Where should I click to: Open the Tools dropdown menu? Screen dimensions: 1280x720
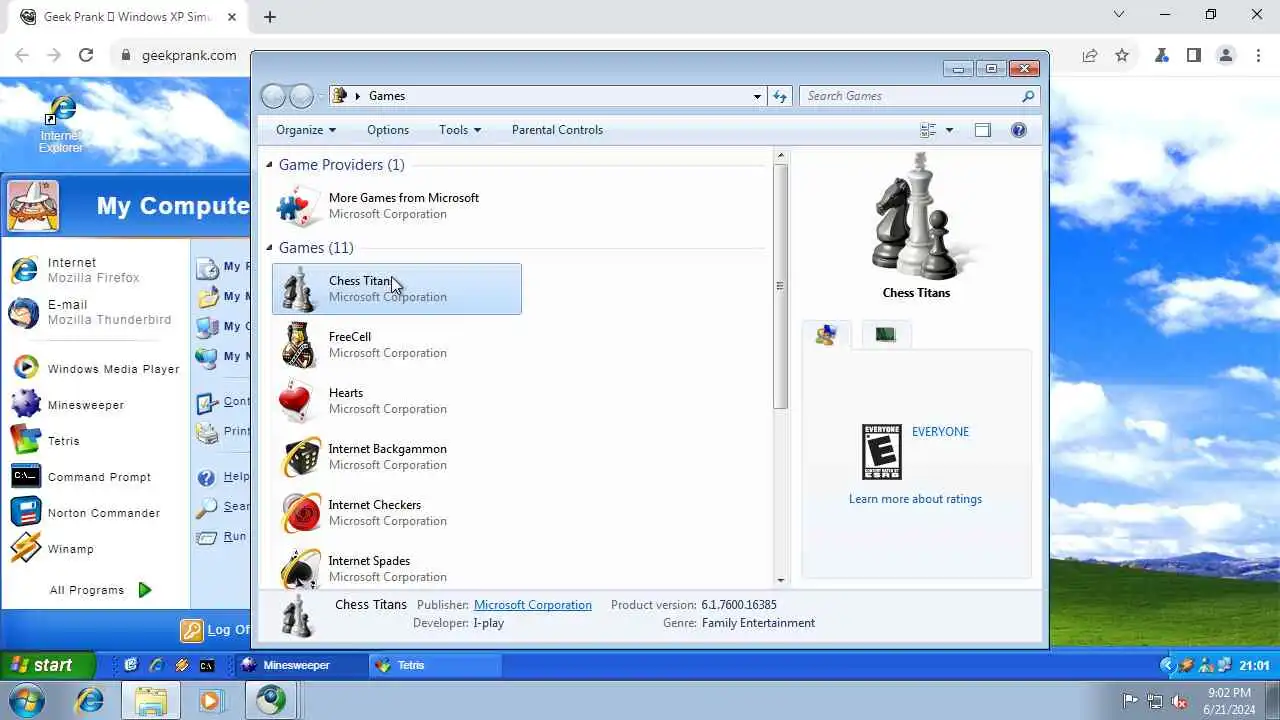460,130
